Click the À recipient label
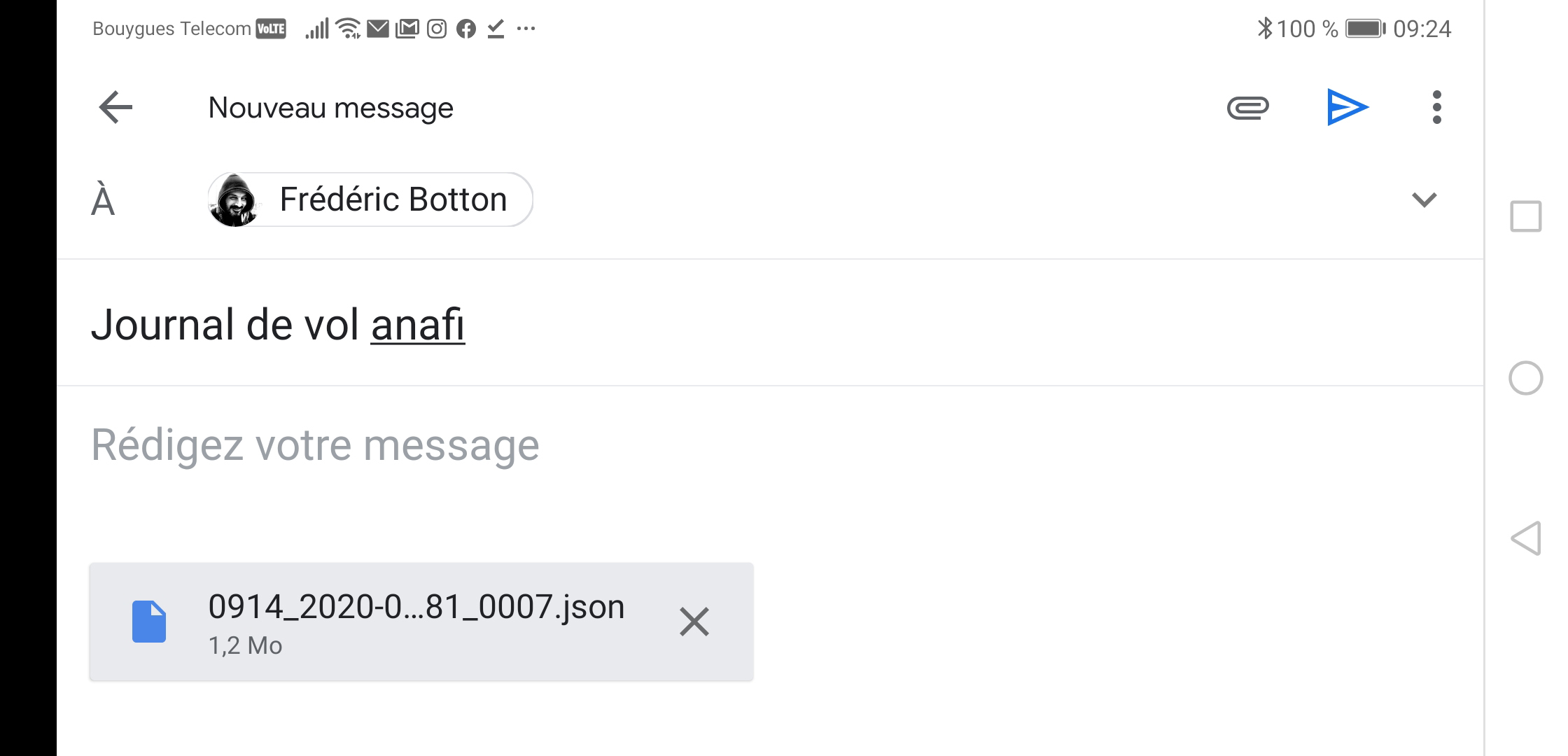Viewport: 1568px width, 756px height. pyautogui.click(x=103, y=200)
